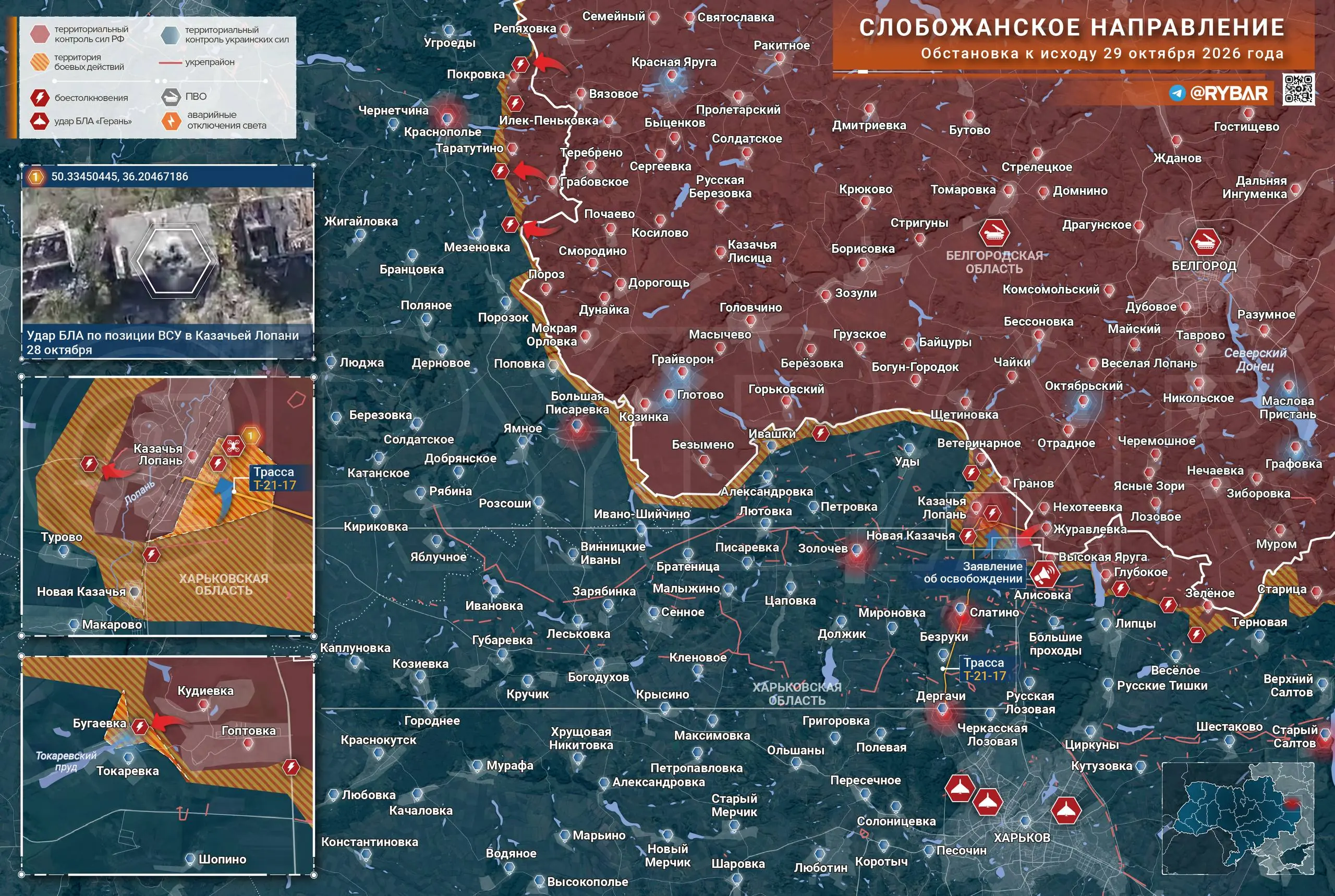Click the clash icon next to Бугаевка
Screen dimensions: 1335x896
tap(140, 726)
